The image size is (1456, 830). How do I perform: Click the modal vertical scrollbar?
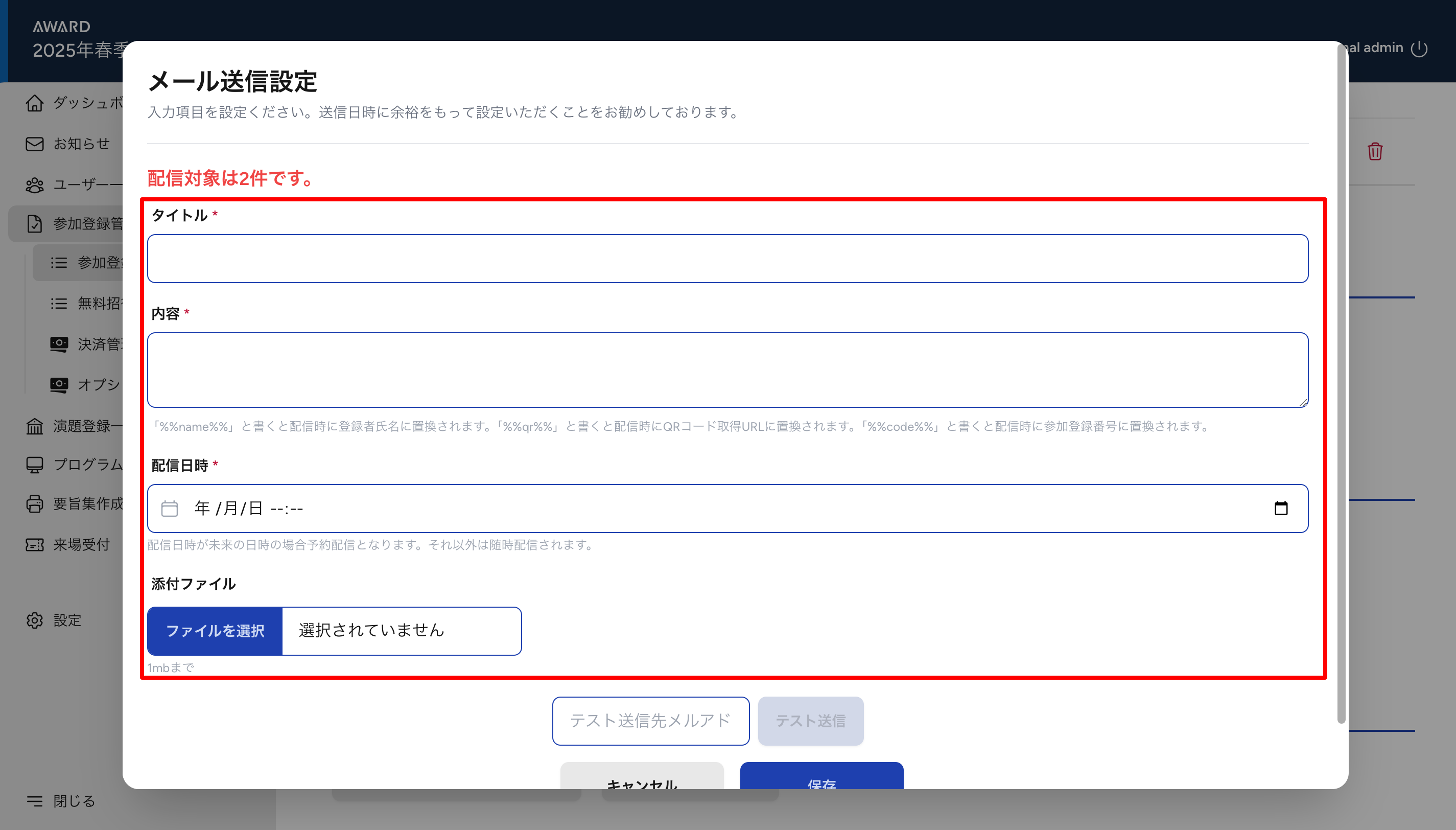pyautogui.click(x=1342, y=382)
